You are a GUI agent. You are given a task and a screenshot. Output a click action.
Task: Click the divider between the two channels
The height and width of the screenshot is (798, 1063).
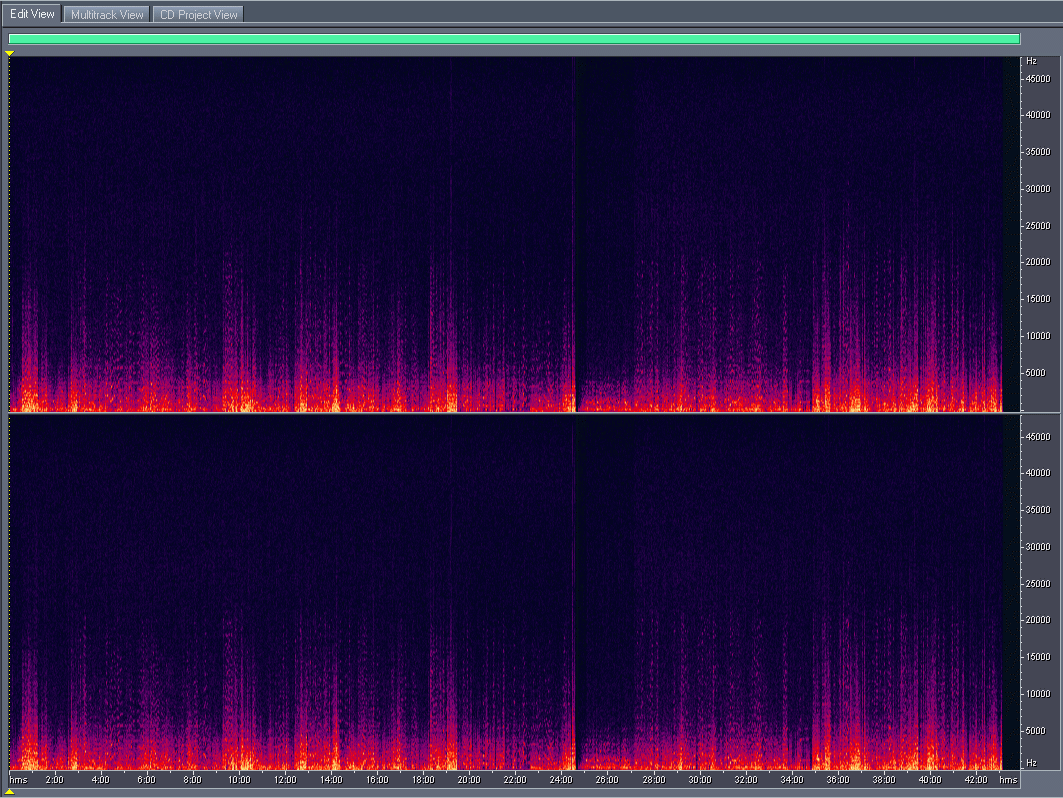(x=514, y=413)
